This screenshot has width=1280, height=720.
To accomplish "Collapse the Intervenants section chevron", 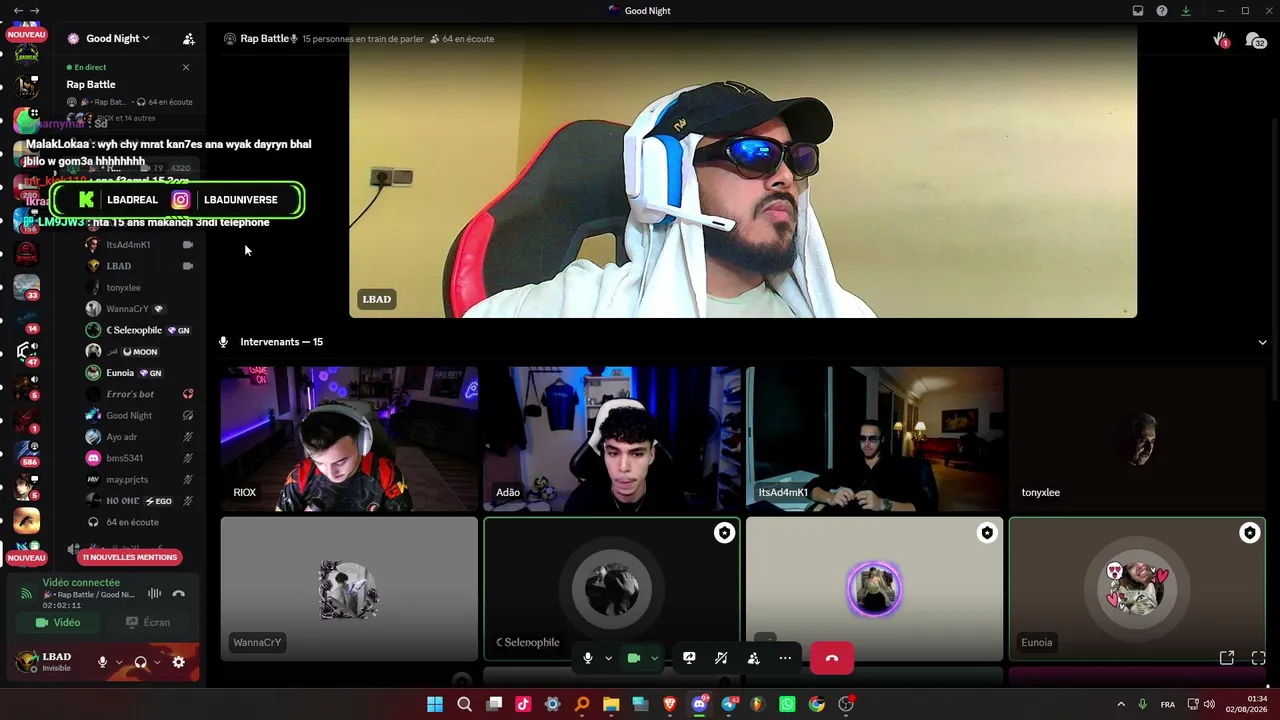I will (1262, 342).
